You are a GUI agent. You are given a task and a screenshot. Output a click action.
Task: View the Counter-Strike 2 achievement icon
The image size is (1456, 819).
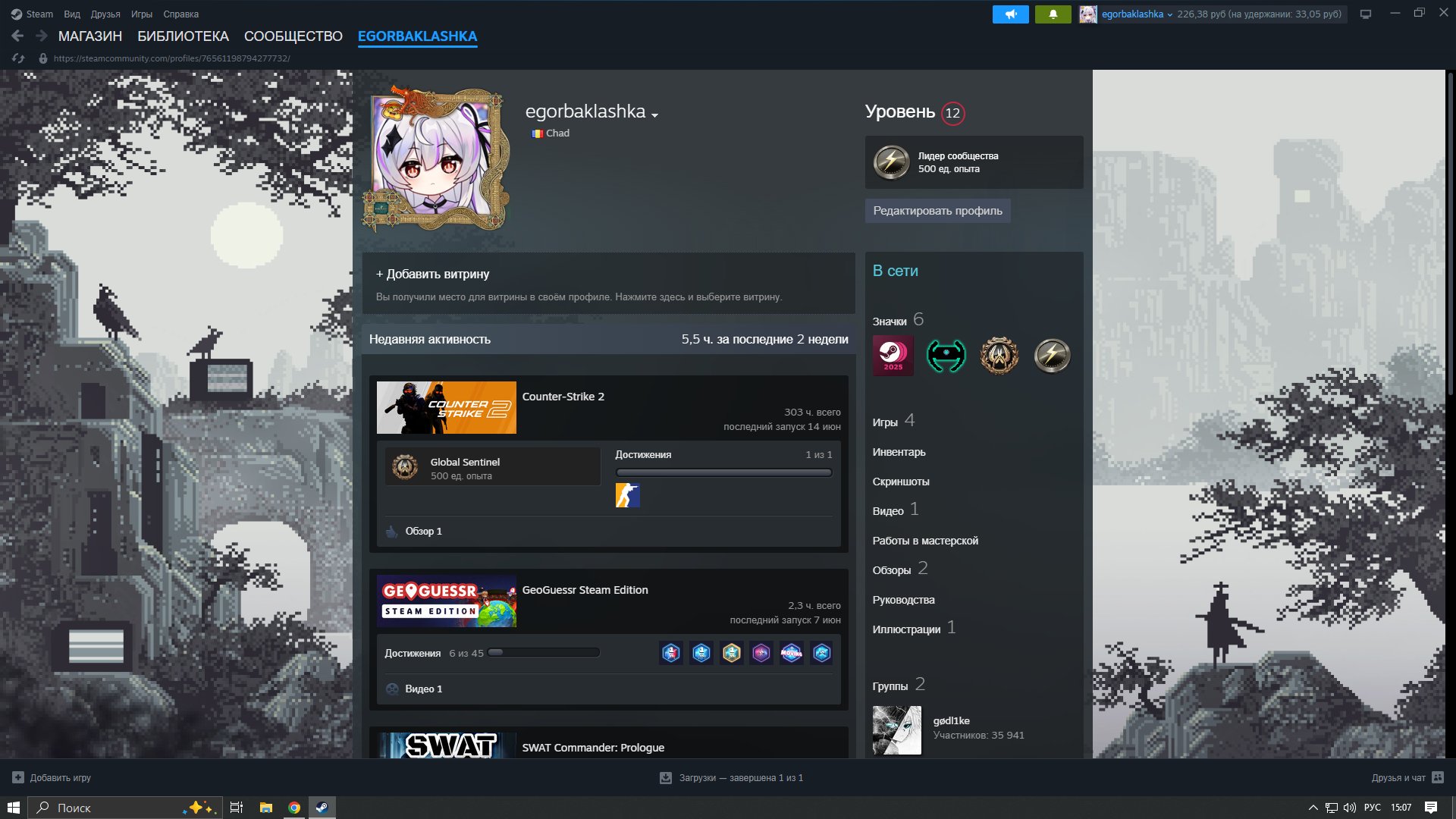pyautogui.click(x=627, y=495)
